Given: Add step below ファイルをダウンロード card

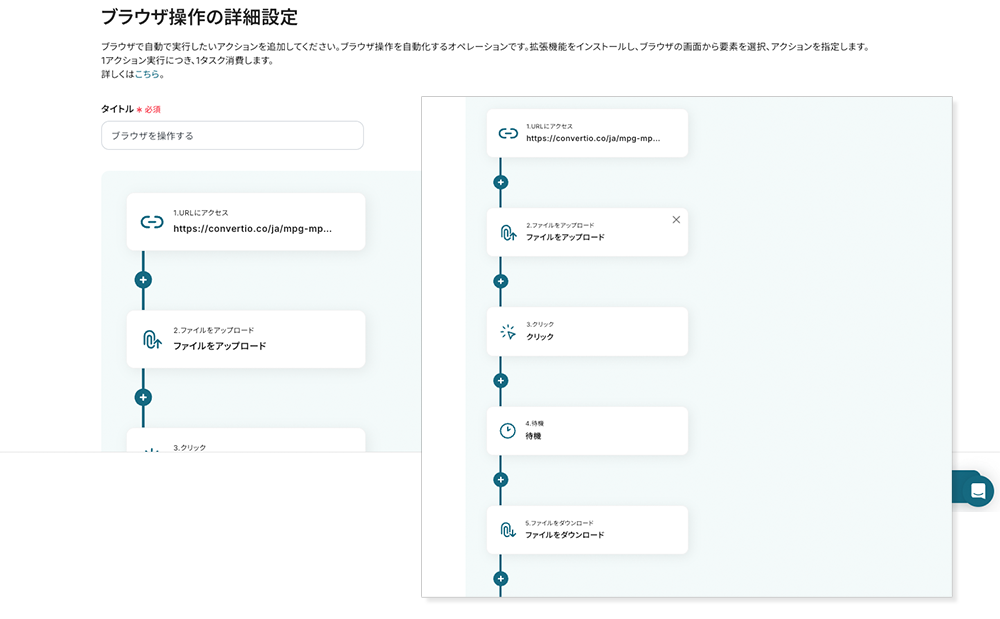Looking at the screenshot, I should [x=501, y=579].
